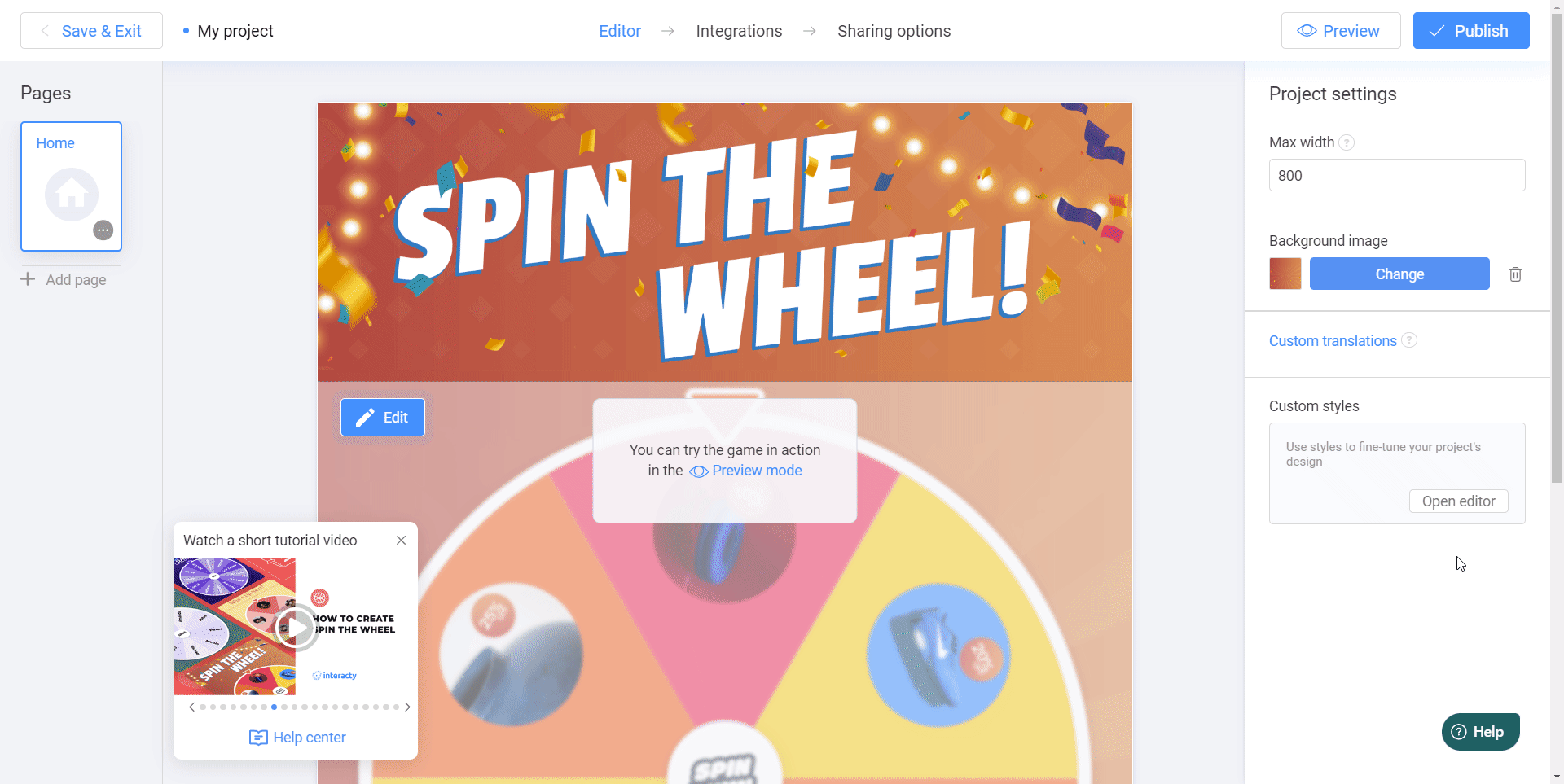Click the background image color swatch

coord(1285,274)
